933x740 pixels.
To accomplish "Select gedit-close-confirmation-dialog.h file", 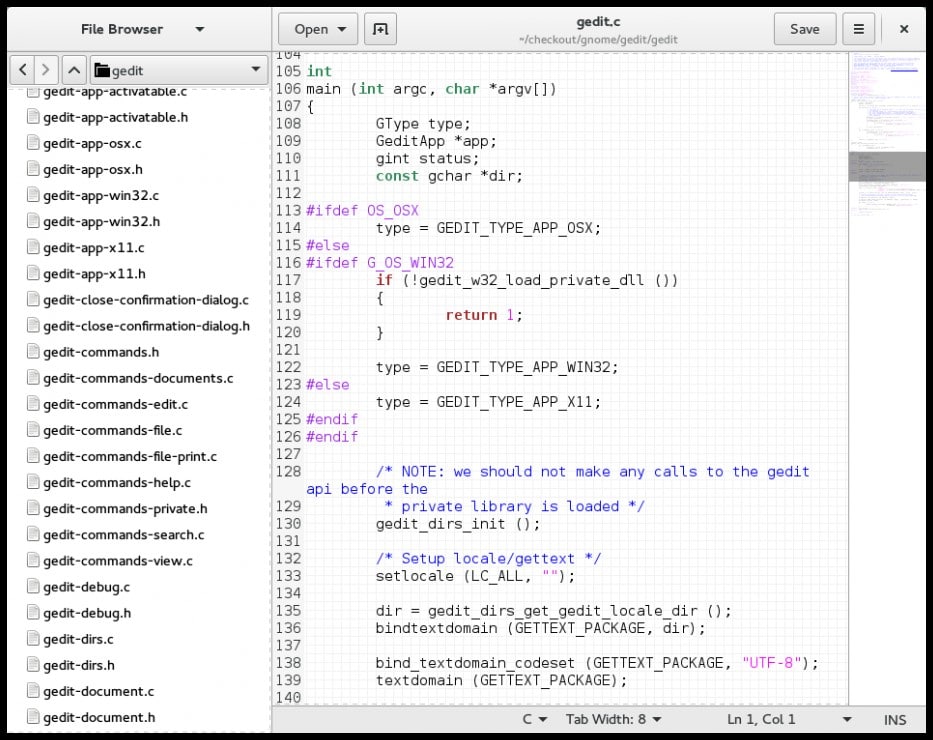I will click(x=146, y=326).
